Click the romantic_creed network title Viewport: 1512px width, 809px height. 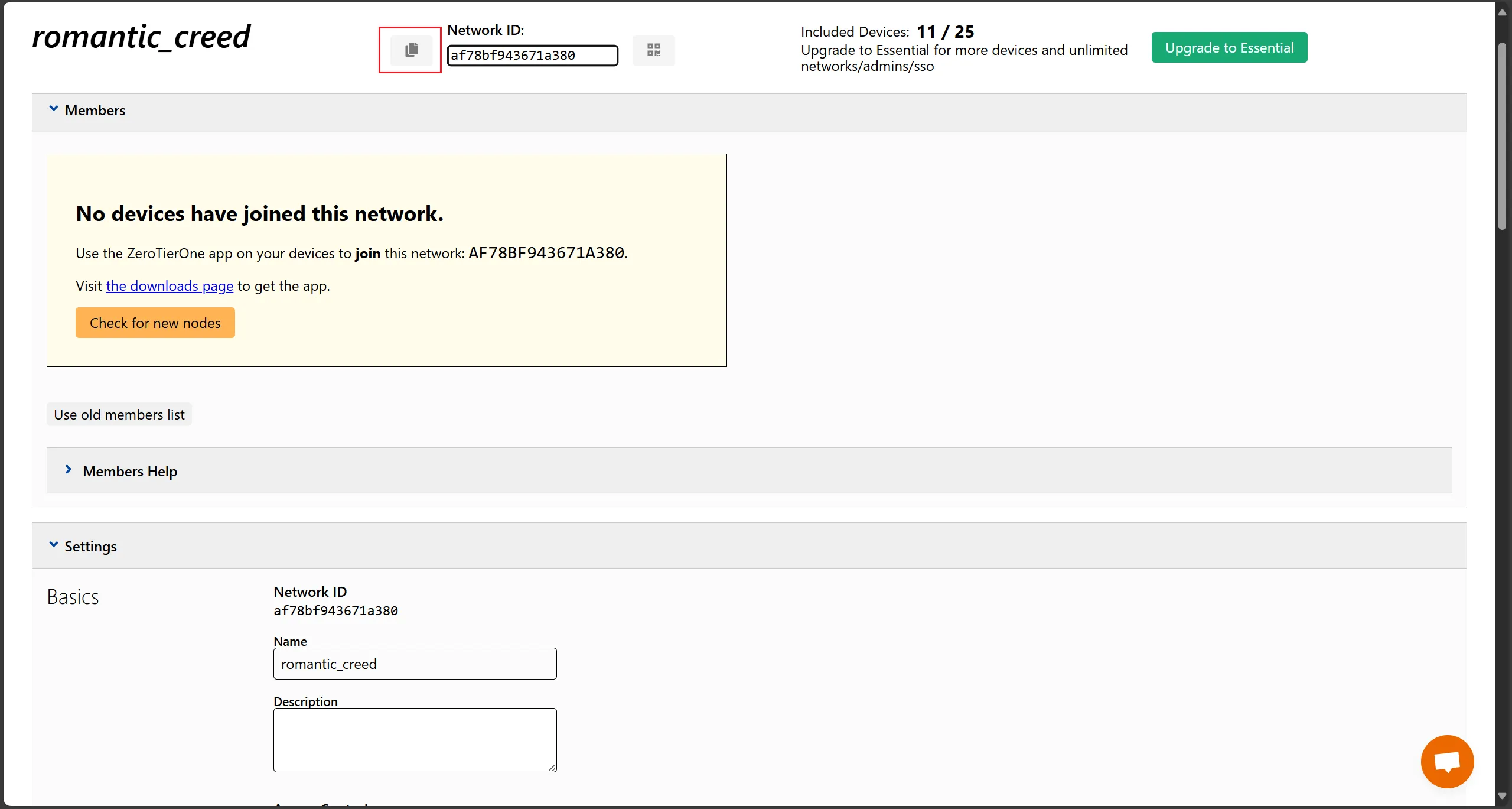pyautogui.click(x=141, y=37)
